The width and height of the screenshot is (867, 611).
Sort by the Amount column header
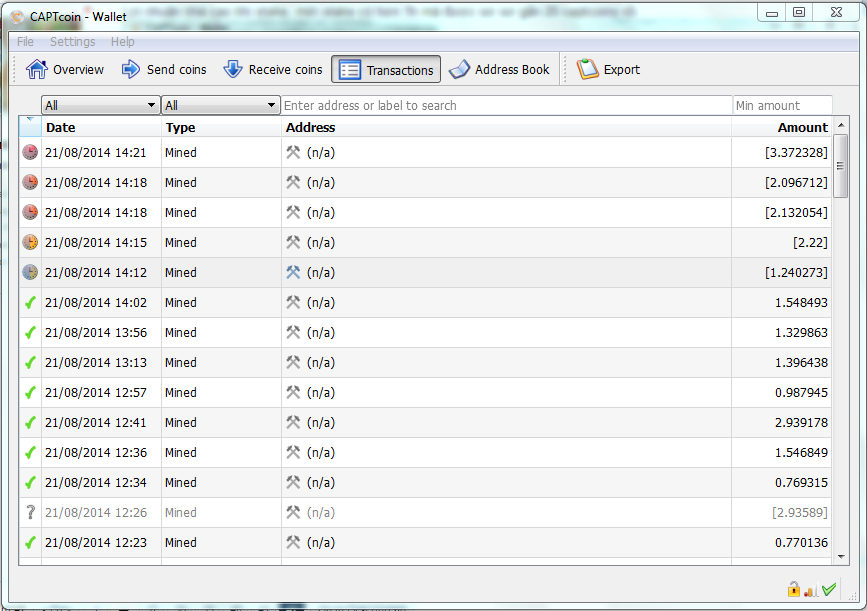[x=782, y=127]
